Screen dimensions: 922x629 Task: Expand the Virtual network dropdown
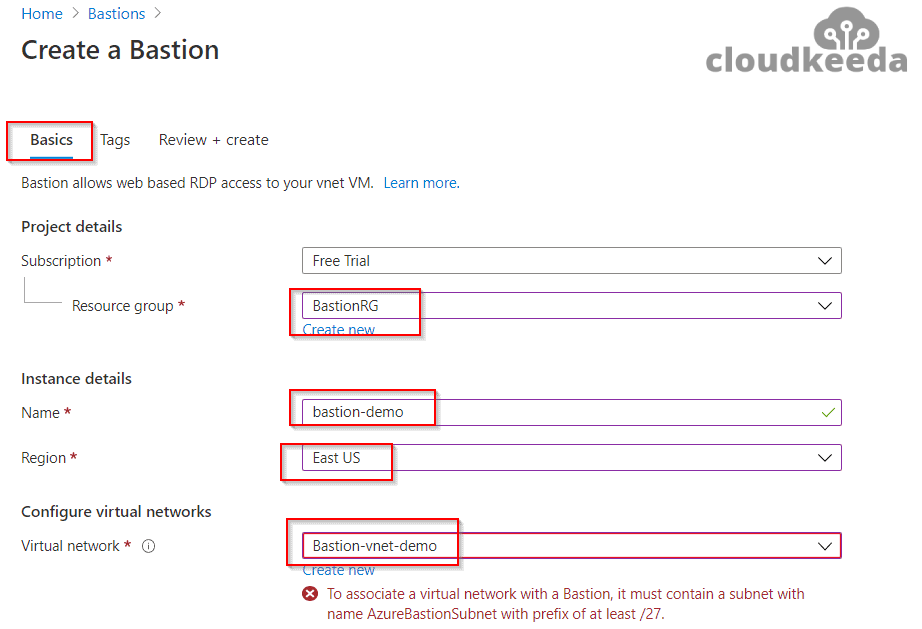tap(824, 546)
